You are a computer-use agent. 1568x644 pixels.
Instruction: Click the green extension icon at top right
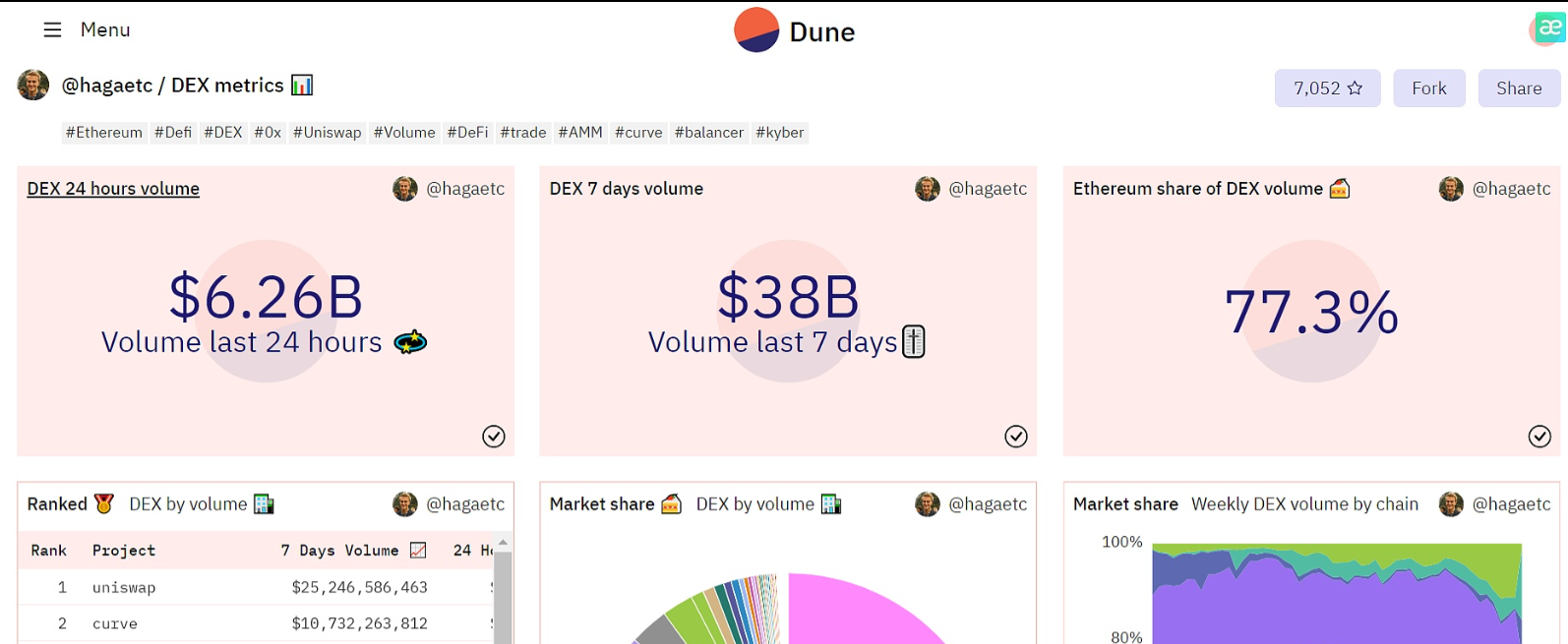(x=1549, y=28)
